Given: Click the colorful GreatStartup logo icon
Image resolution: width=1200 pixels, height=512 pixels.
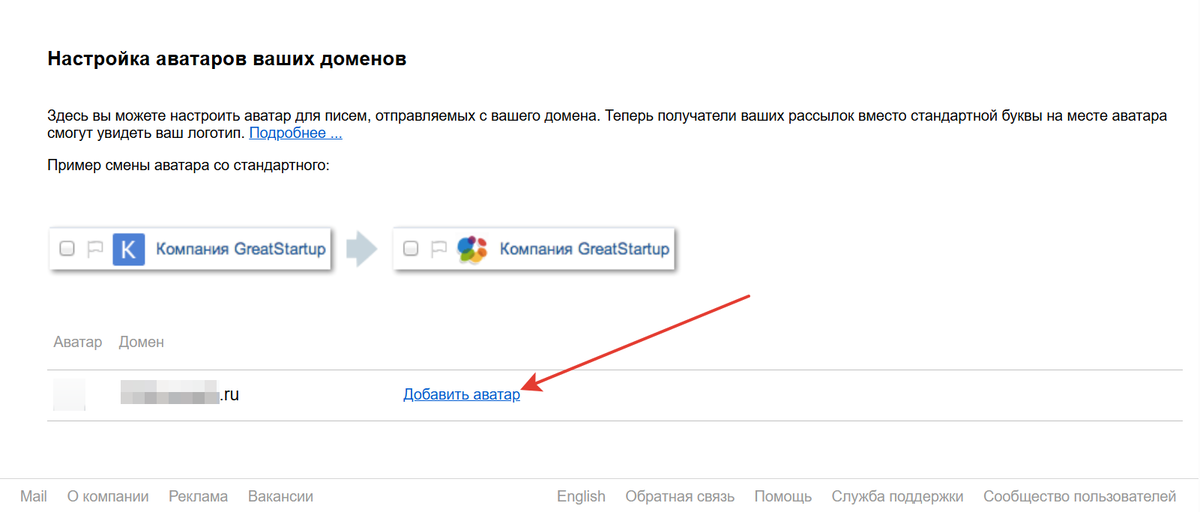Looking at the screenshot, I should (472, 248).
